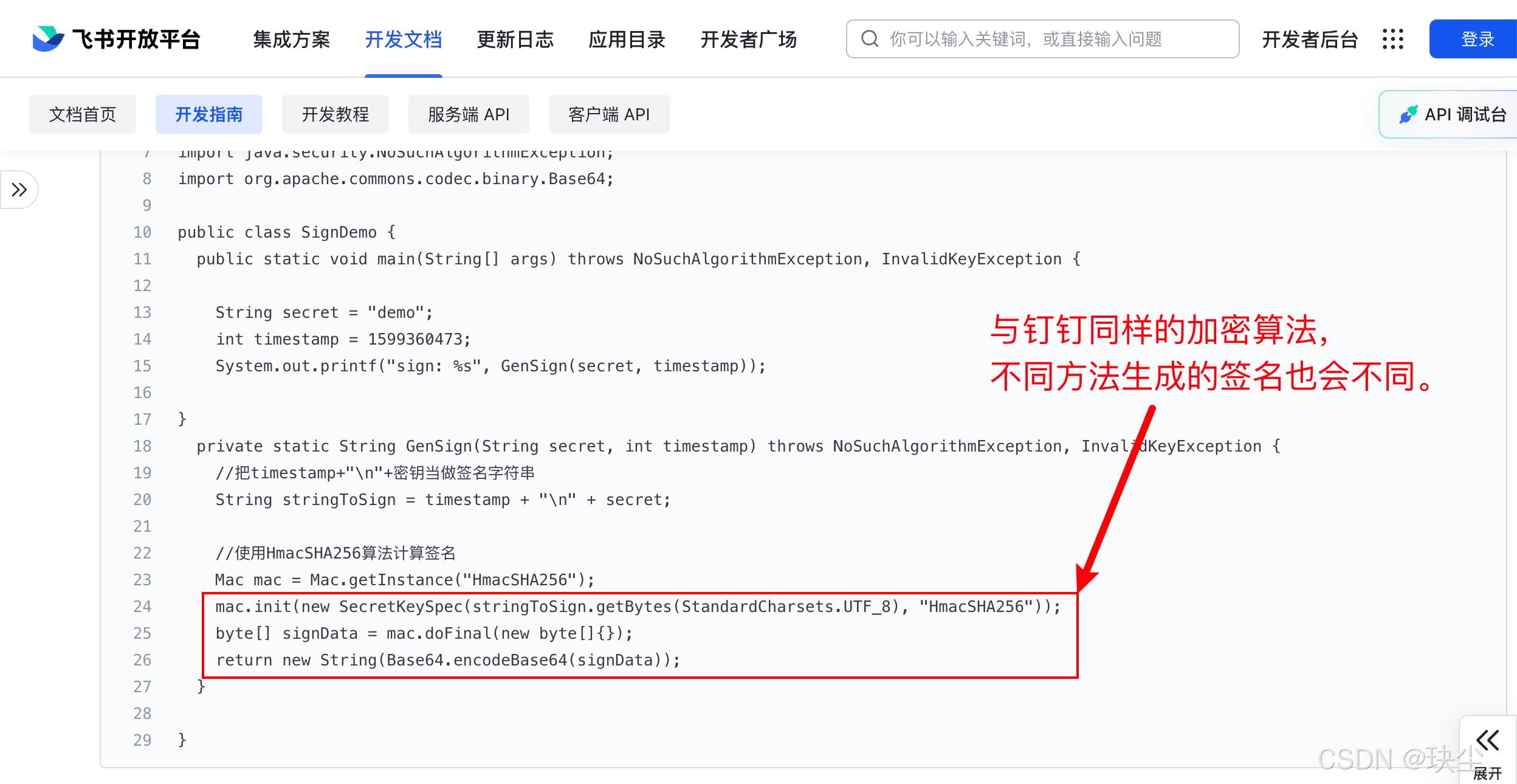Screen dimensions: 1517x784
Task: Click the search magnifier icon
Action: click(x=870, y=39)
